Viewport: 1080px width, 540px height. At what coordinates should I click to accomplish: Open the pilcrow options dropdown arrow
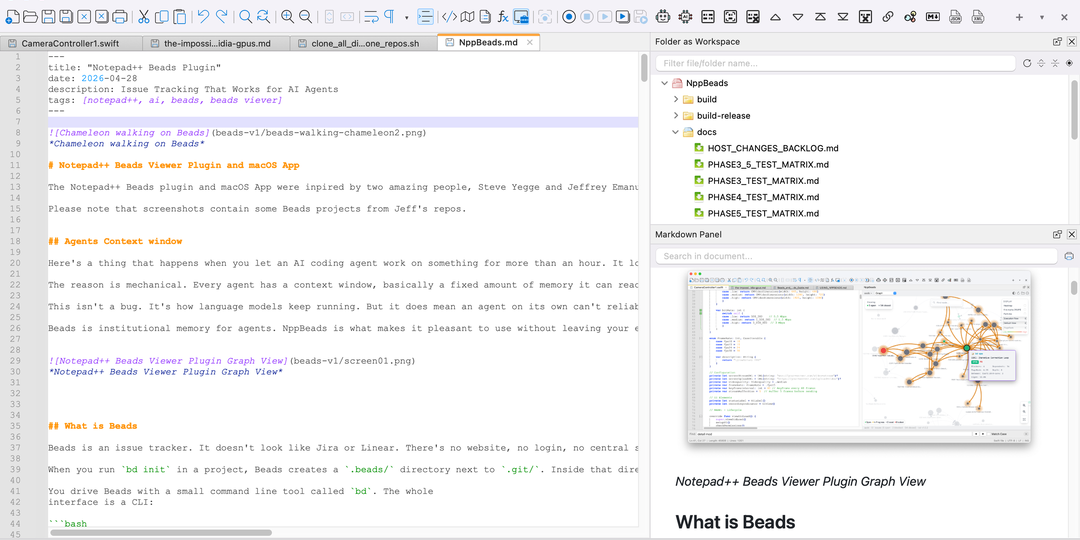tap(407, 17)
